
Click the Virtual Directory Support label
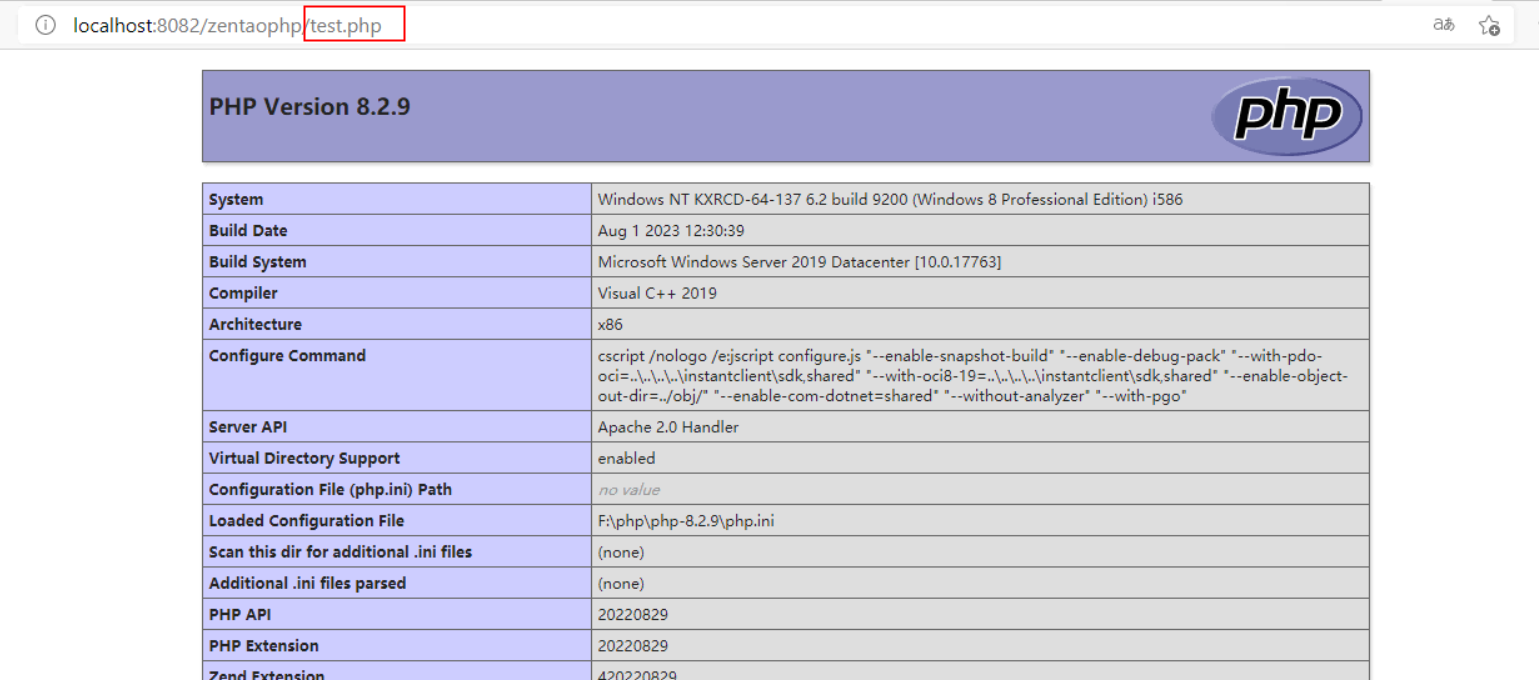coord(304,458)
